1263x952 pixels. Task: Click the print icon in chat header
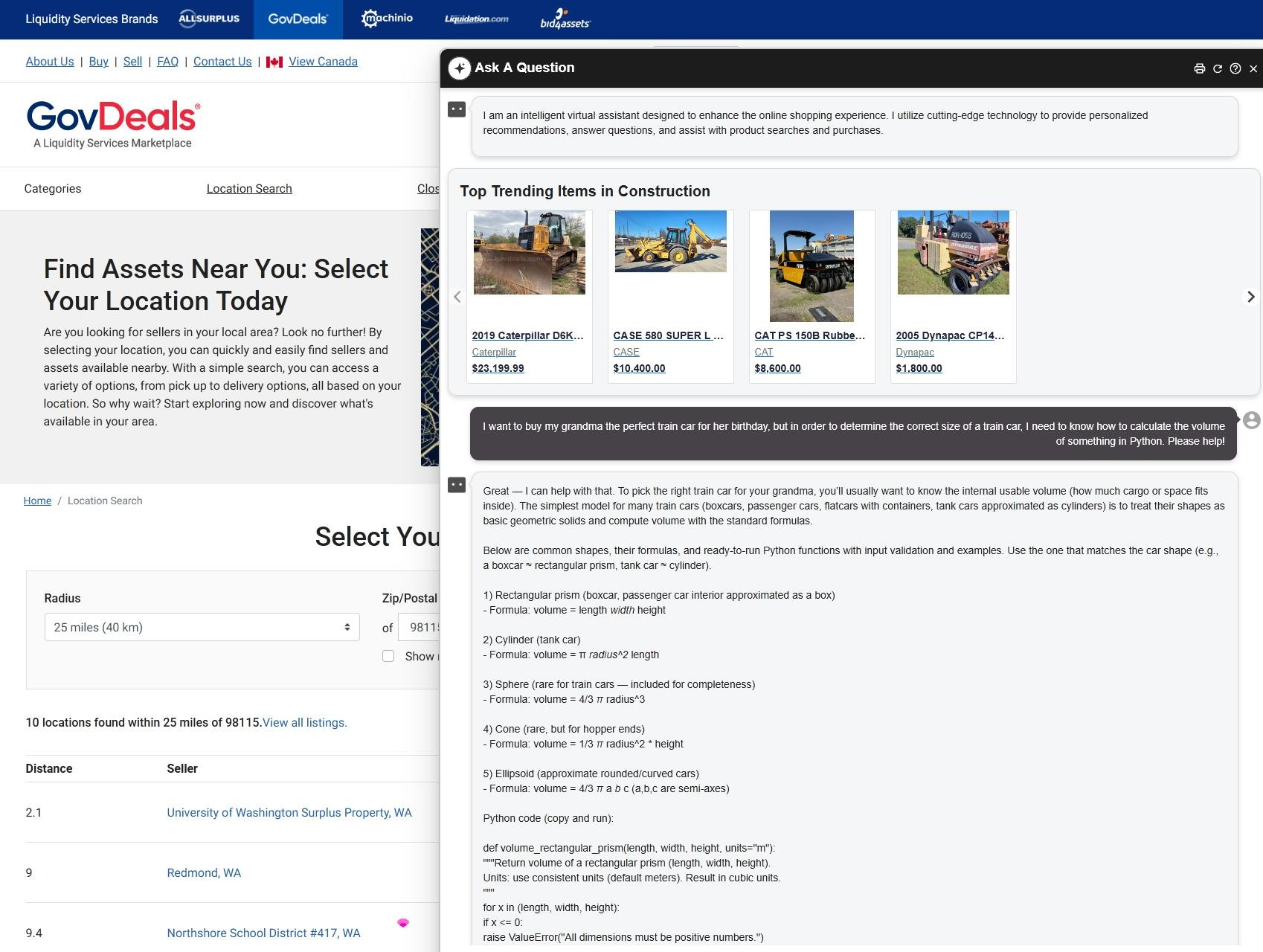click(x=1199, y=68)
